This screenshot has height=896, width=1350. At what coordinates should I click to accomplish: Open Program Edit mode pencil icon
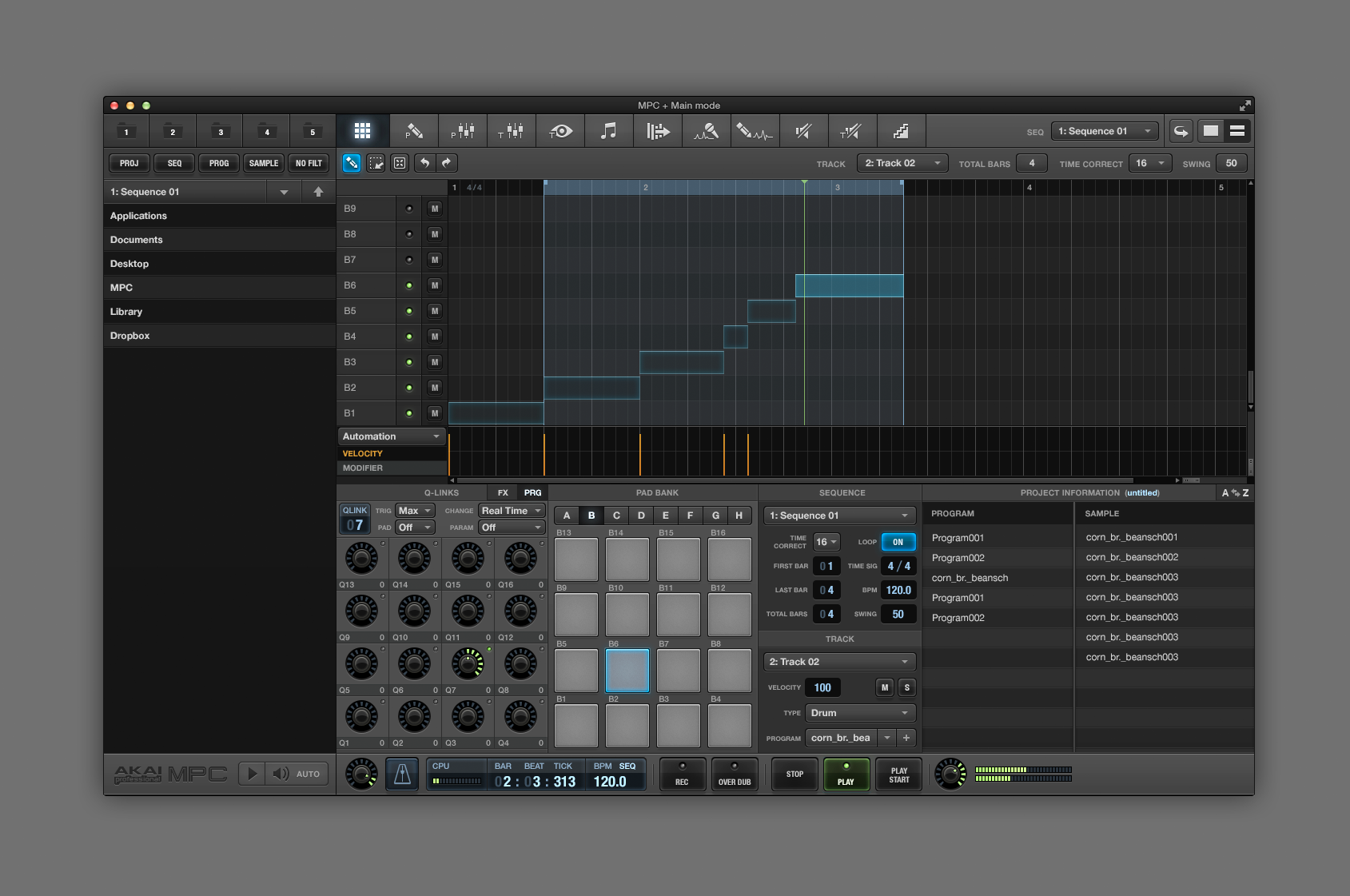(x=414, y=131)
